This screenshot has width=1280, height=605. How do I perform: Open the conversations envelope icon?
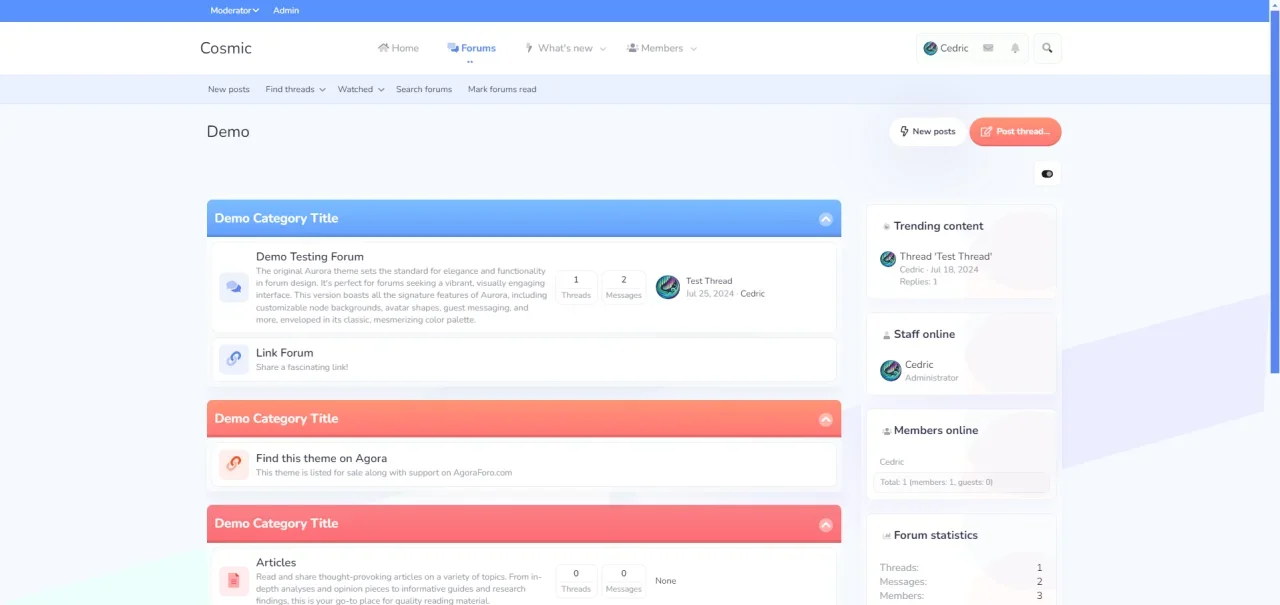(988, 48)
